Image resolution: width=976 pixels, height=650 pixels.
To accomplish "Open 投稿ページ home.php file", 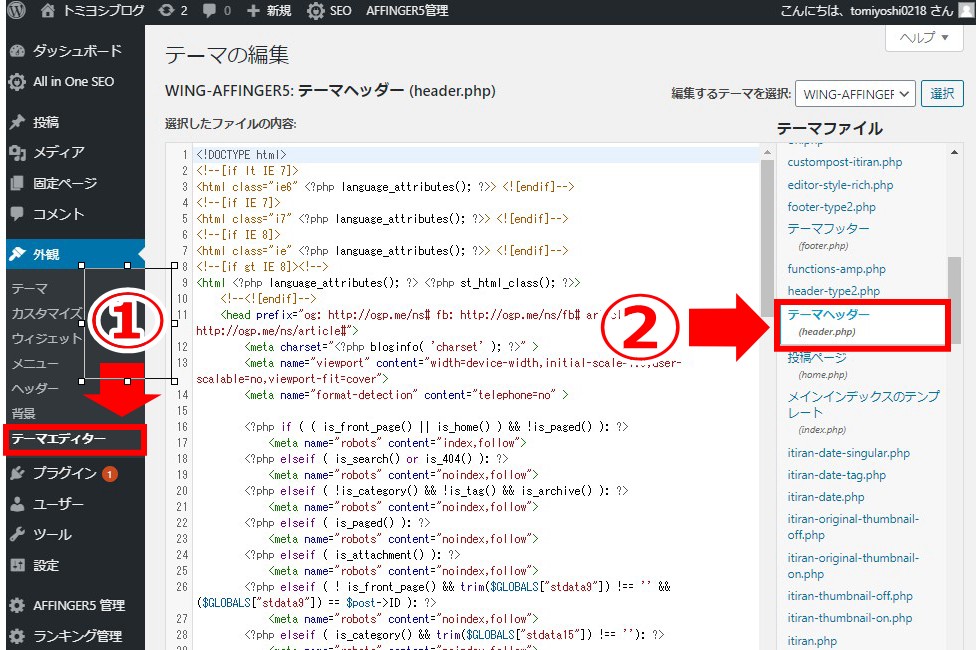I will point(817,365).
